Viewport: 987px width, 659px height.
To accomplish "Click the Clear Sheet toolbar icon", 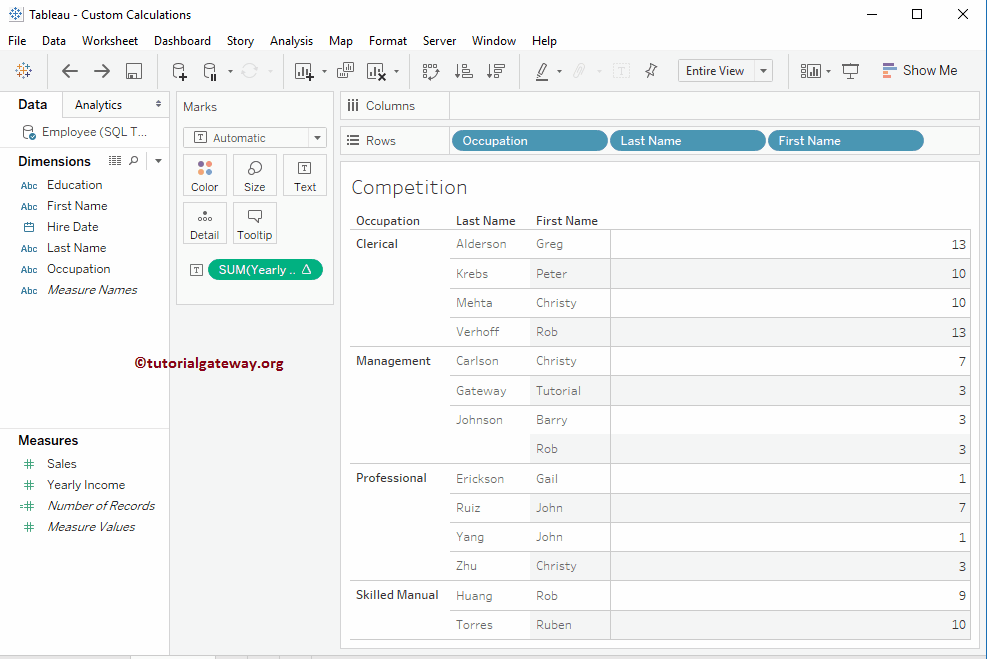I will click(378, 71).
